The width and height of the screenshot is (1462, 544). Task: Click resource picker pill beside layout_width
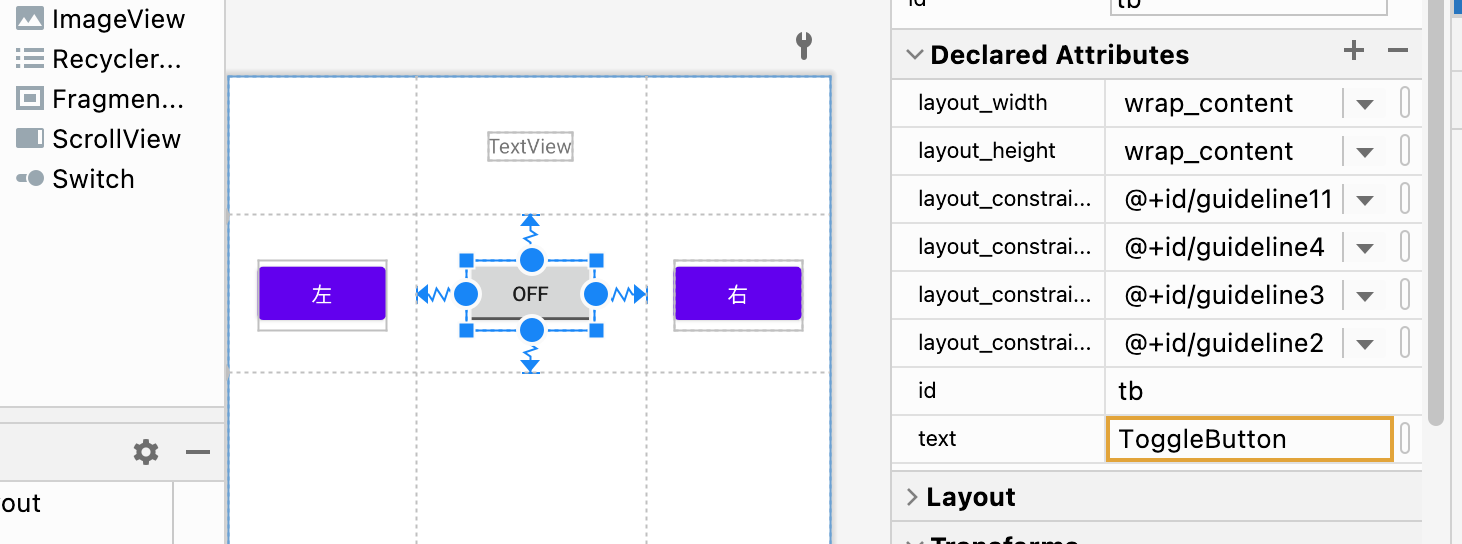point(1405,103)
